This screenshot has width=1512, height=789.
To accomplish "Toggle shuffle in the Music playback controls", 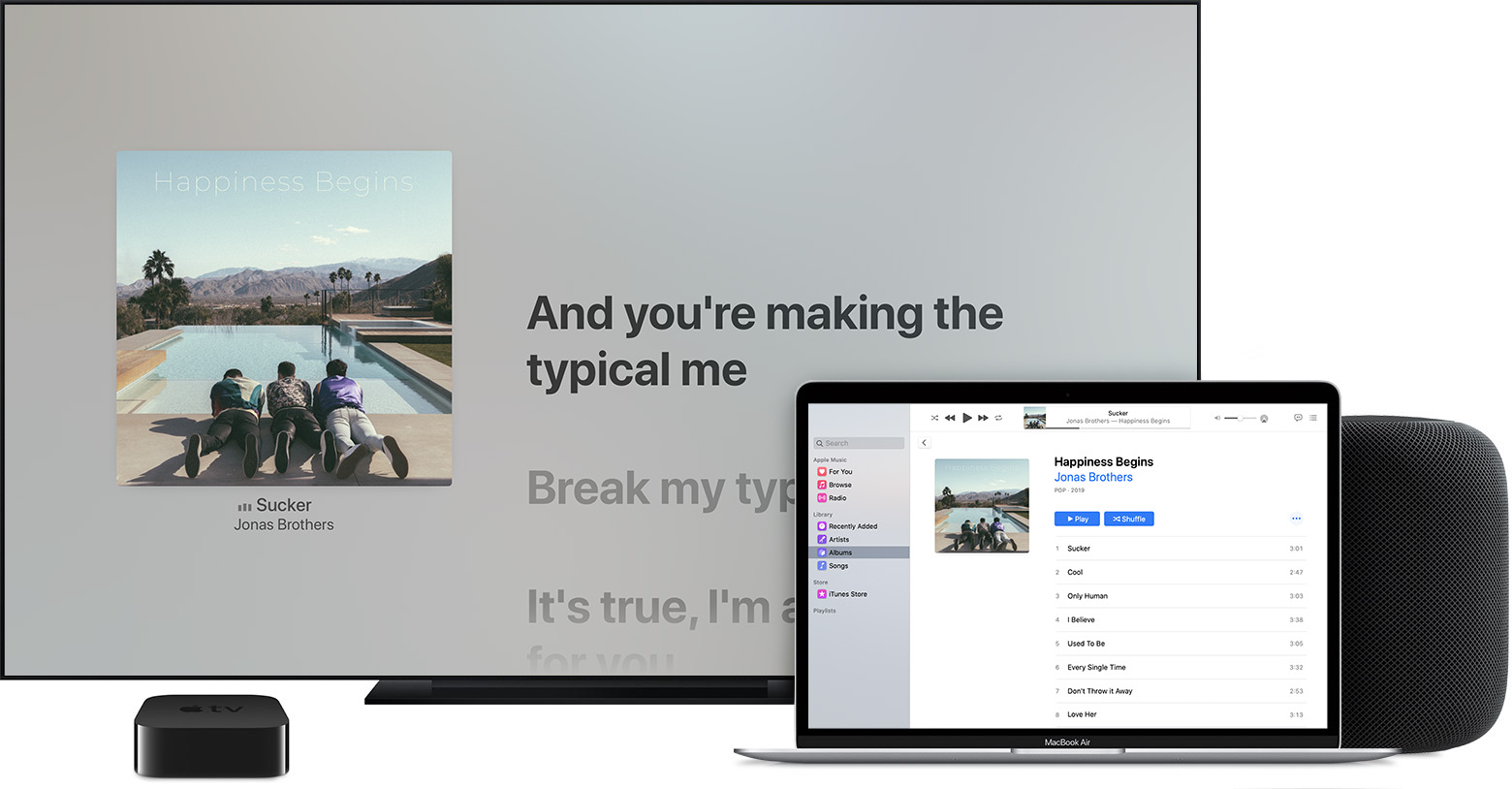I will click(934, 418).
